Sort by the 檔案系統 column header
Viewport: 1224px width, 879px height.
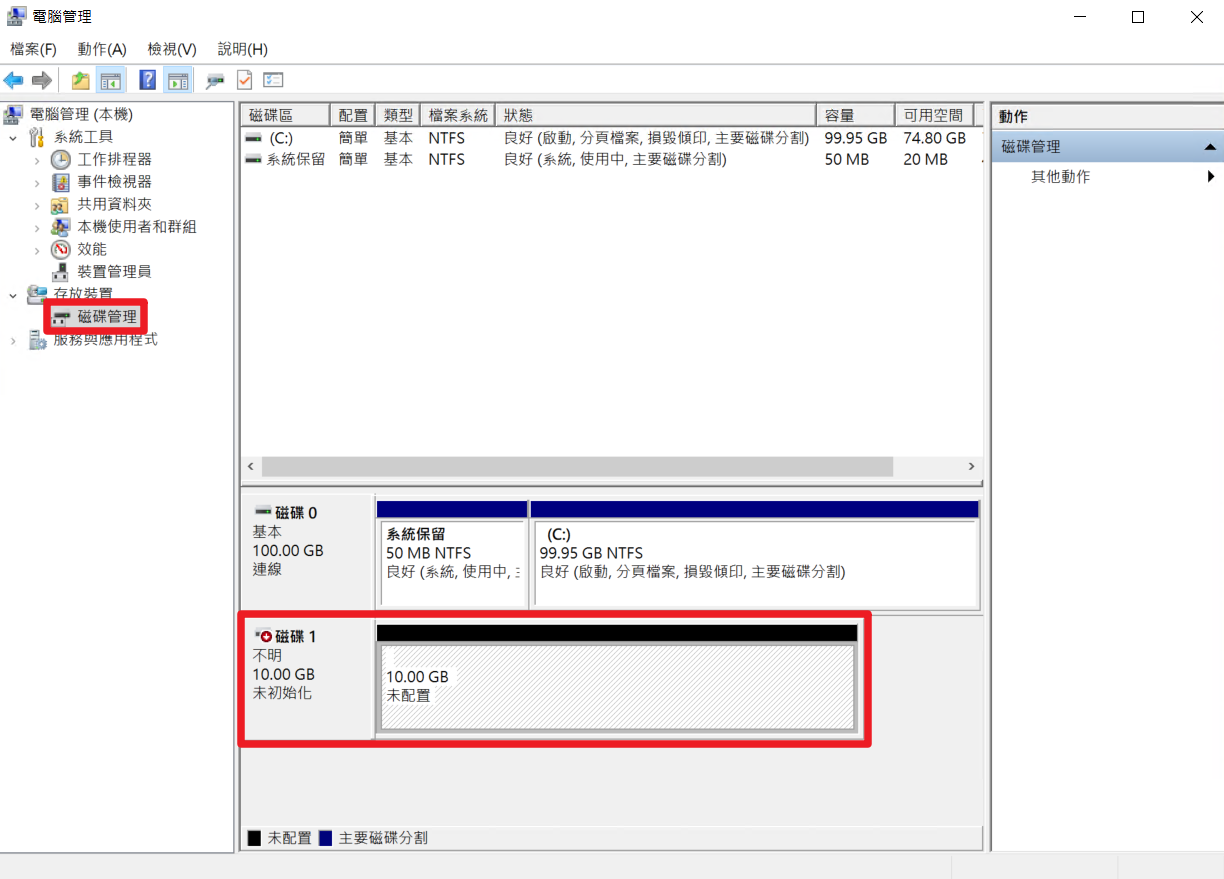click(460, 116)
